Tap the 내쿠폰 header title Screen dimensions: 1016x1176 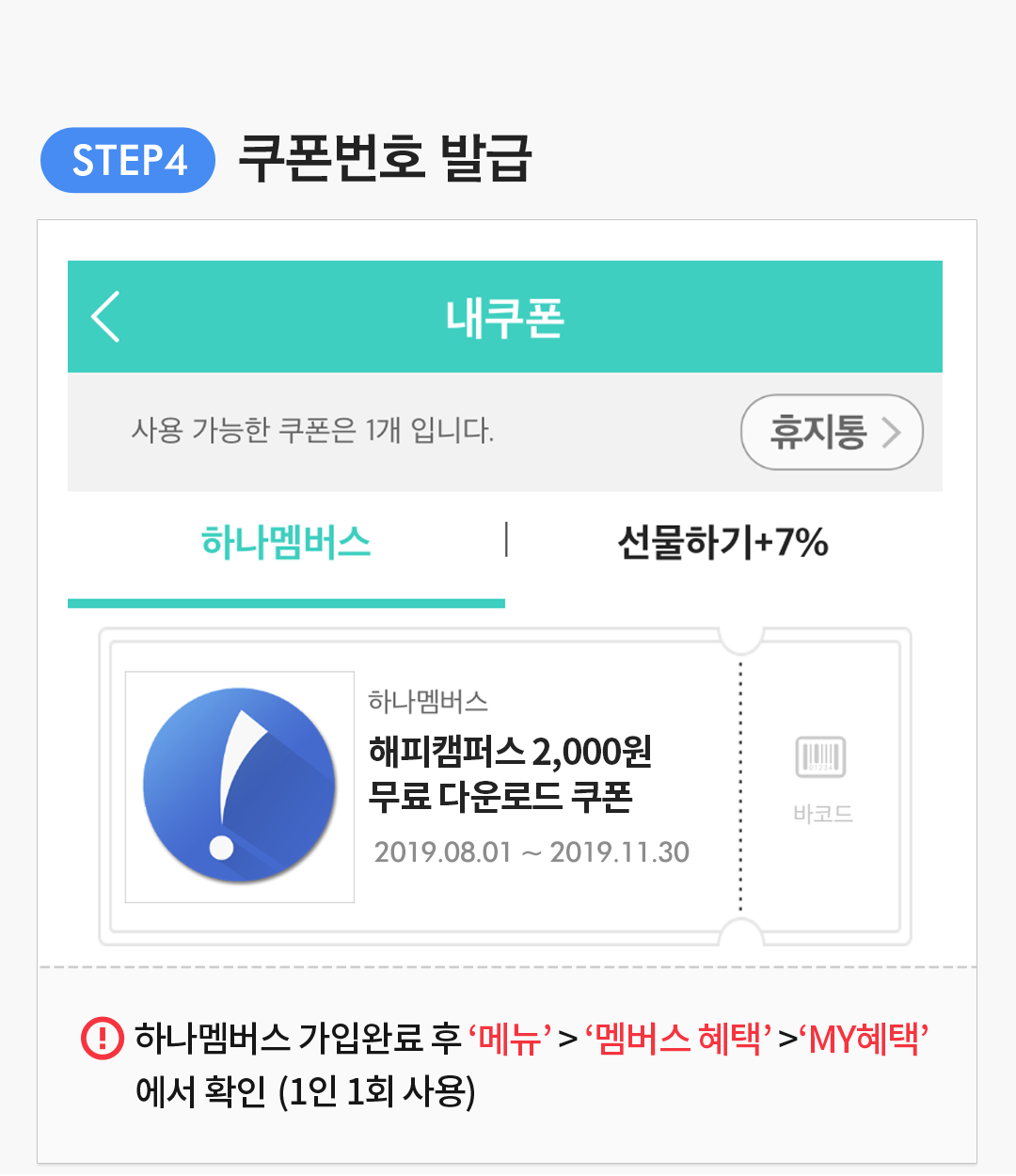[x=505, y=318]
